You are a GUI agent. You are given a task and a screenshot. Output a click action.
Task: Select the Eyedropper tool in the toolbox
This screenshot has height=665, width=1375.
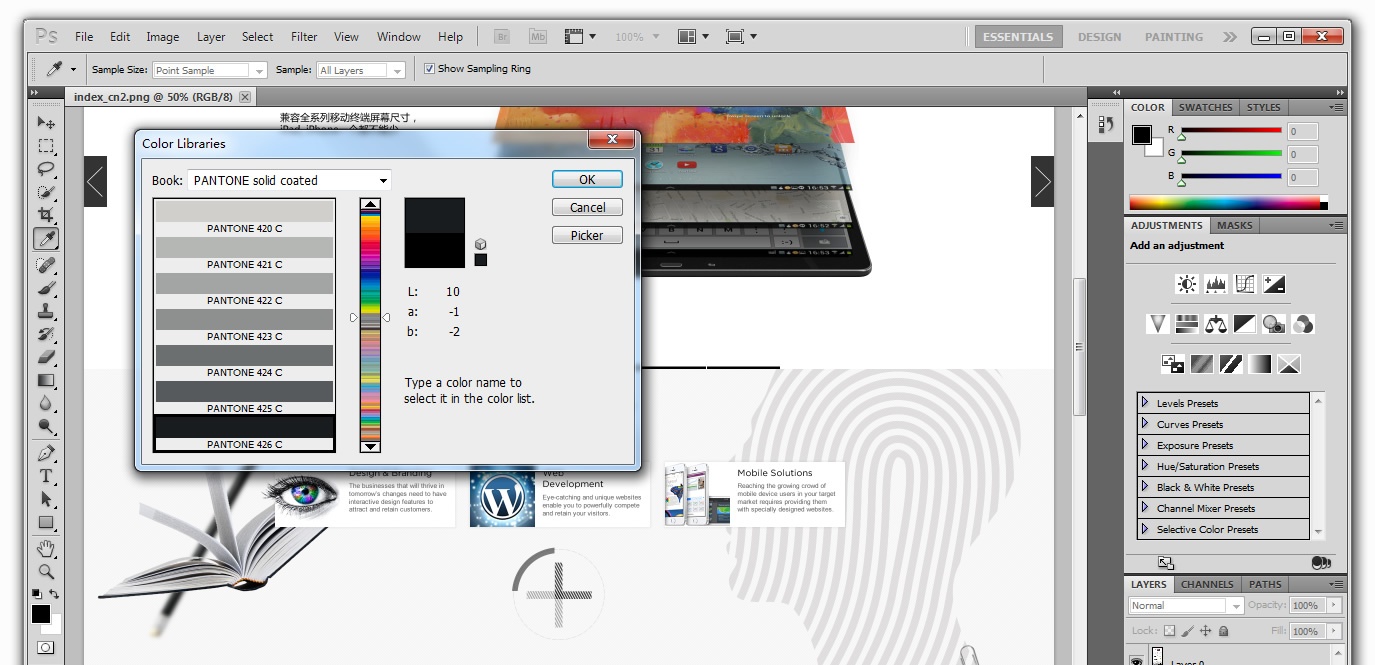[46, 238]
